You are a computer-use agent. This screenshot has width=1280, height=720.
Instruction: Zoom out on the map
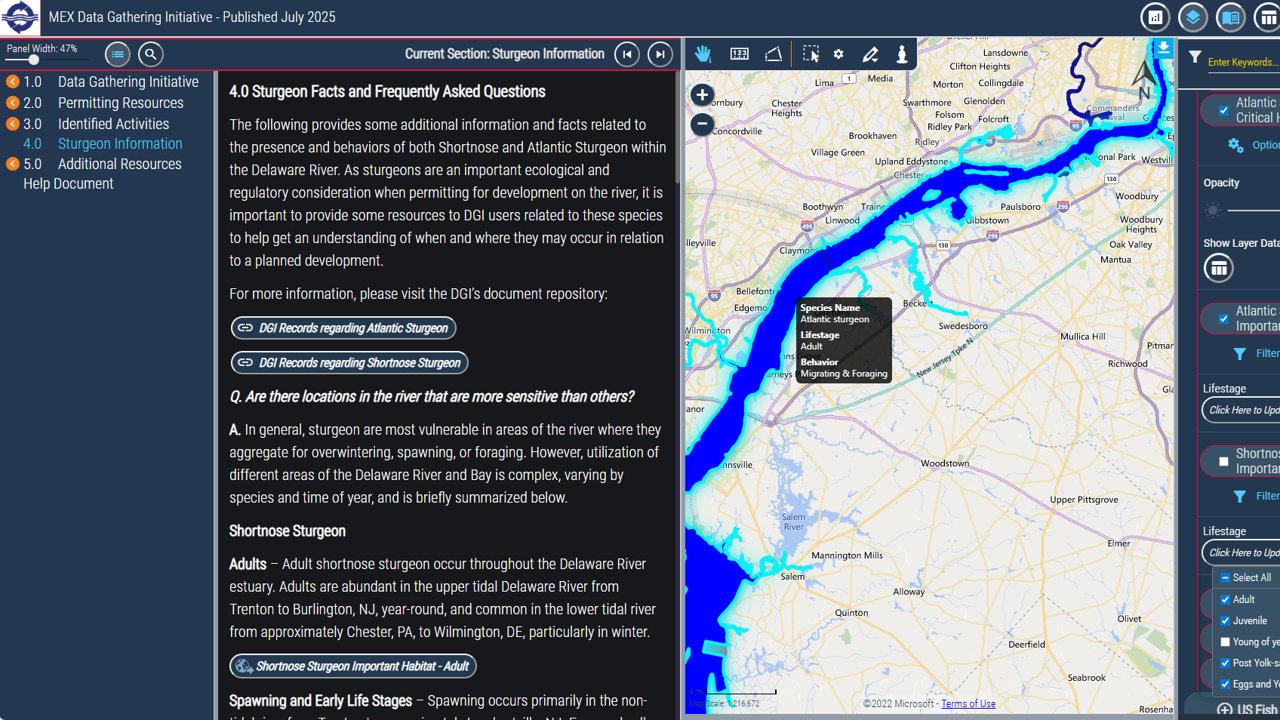[702, 124]
